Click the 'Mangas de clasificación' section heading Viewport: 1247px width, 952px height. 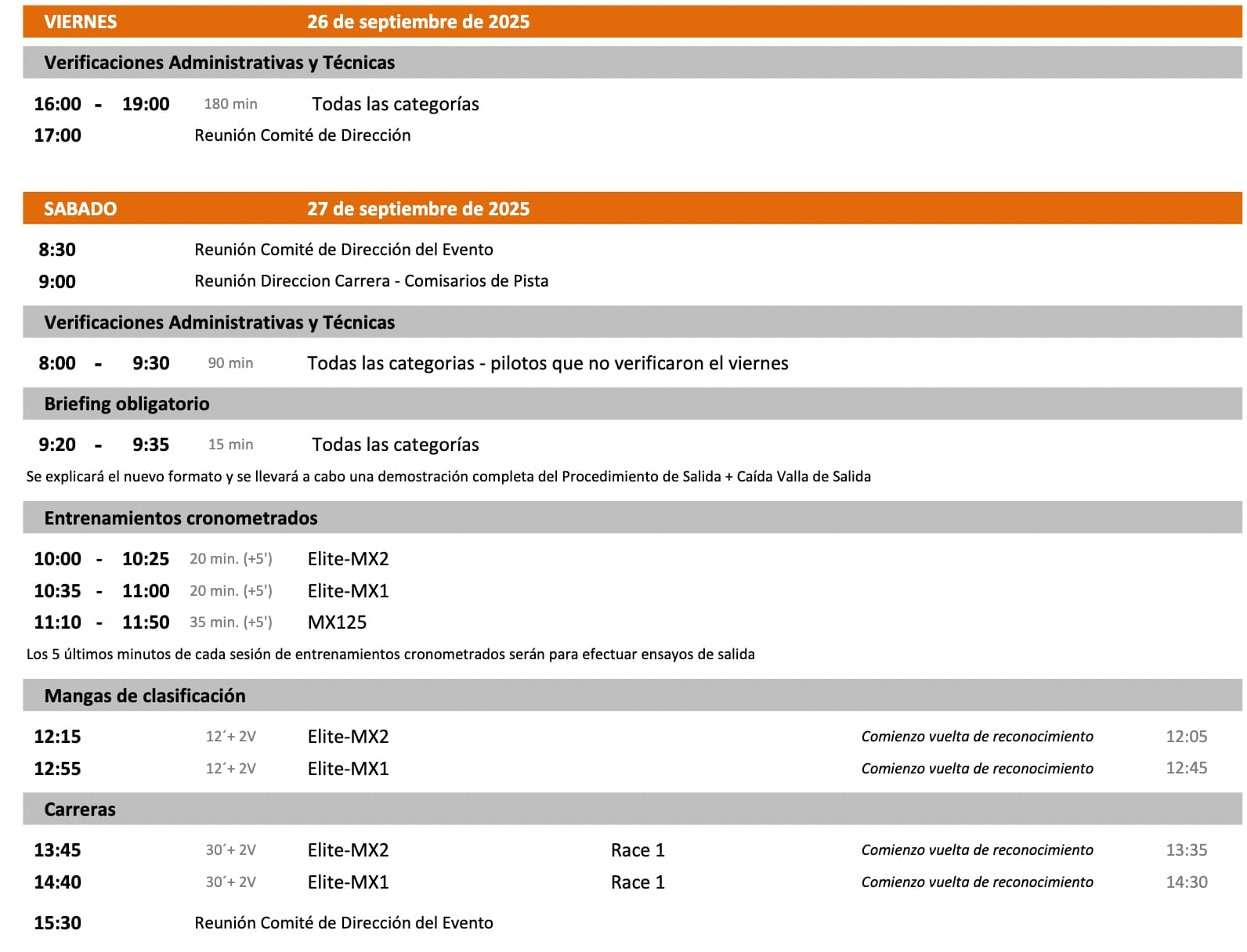pyautogui.click(x=145, y=696)
